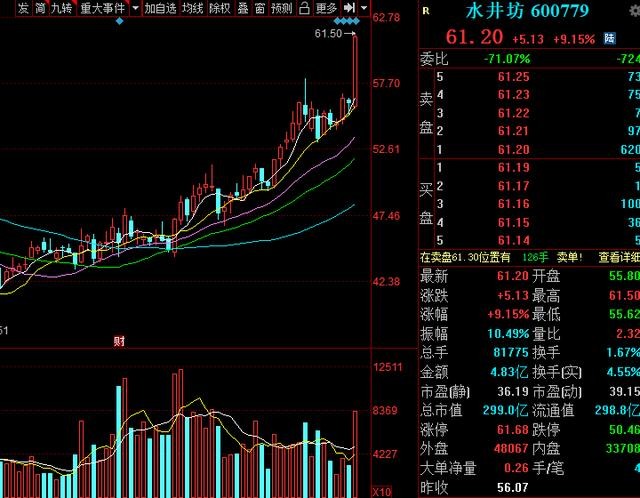Click the blue diamond event marker below 重大事件

coord(120,21)
